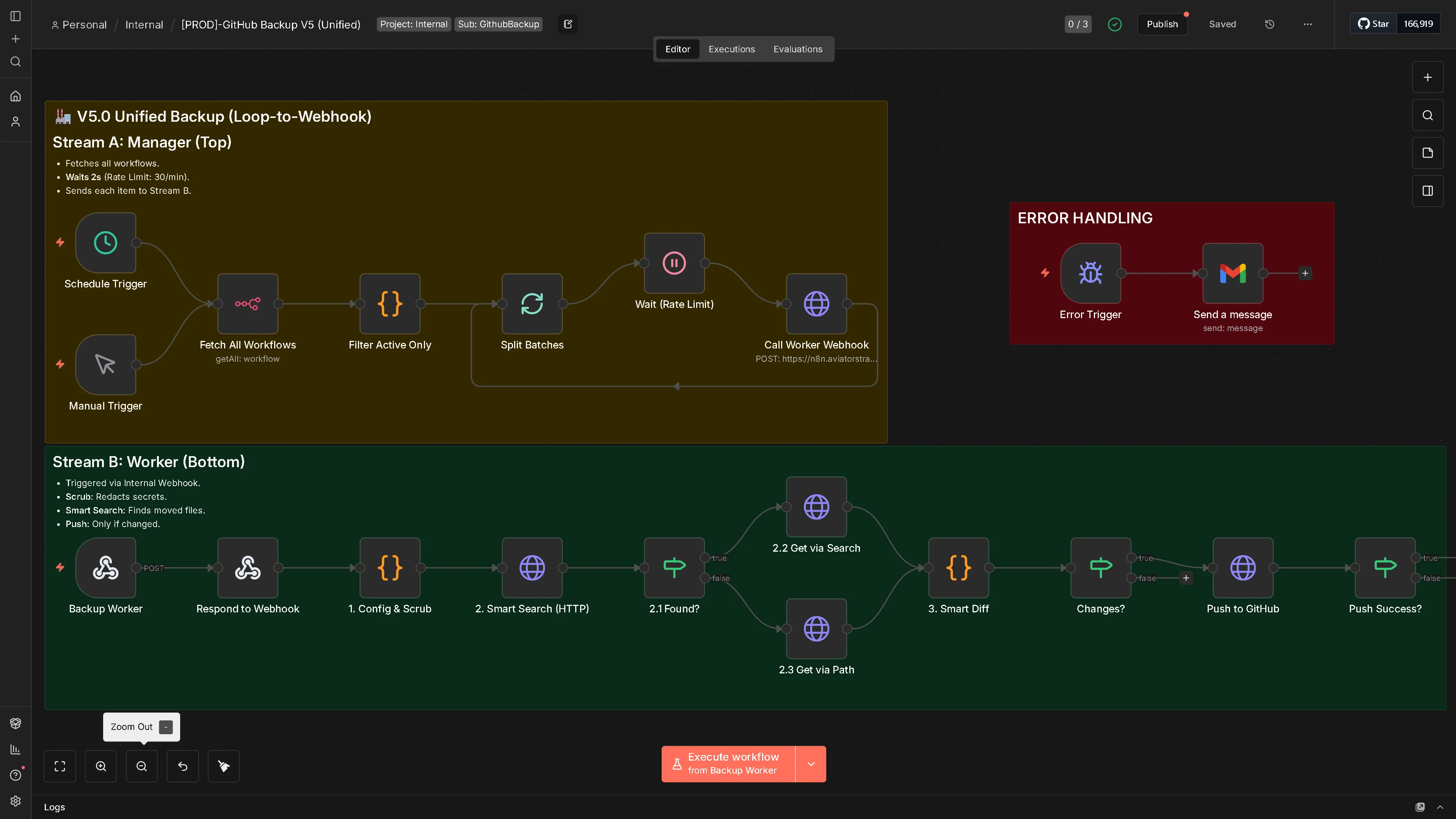Viewport: 1456px width, 819px height.
Task: Open the three-dot options menu
Action: tap(1307, 24)
